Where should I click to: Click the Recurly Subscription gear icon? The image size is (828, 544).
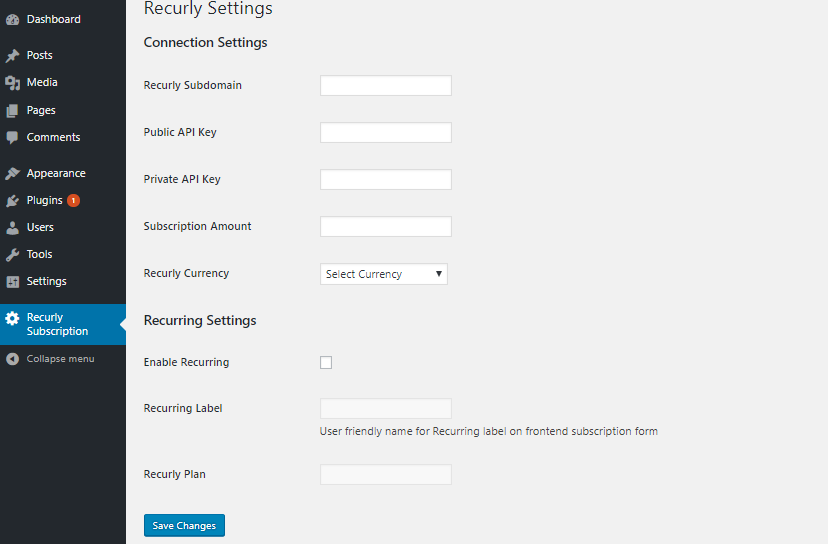pyautogui.click(x=13, y=319)
